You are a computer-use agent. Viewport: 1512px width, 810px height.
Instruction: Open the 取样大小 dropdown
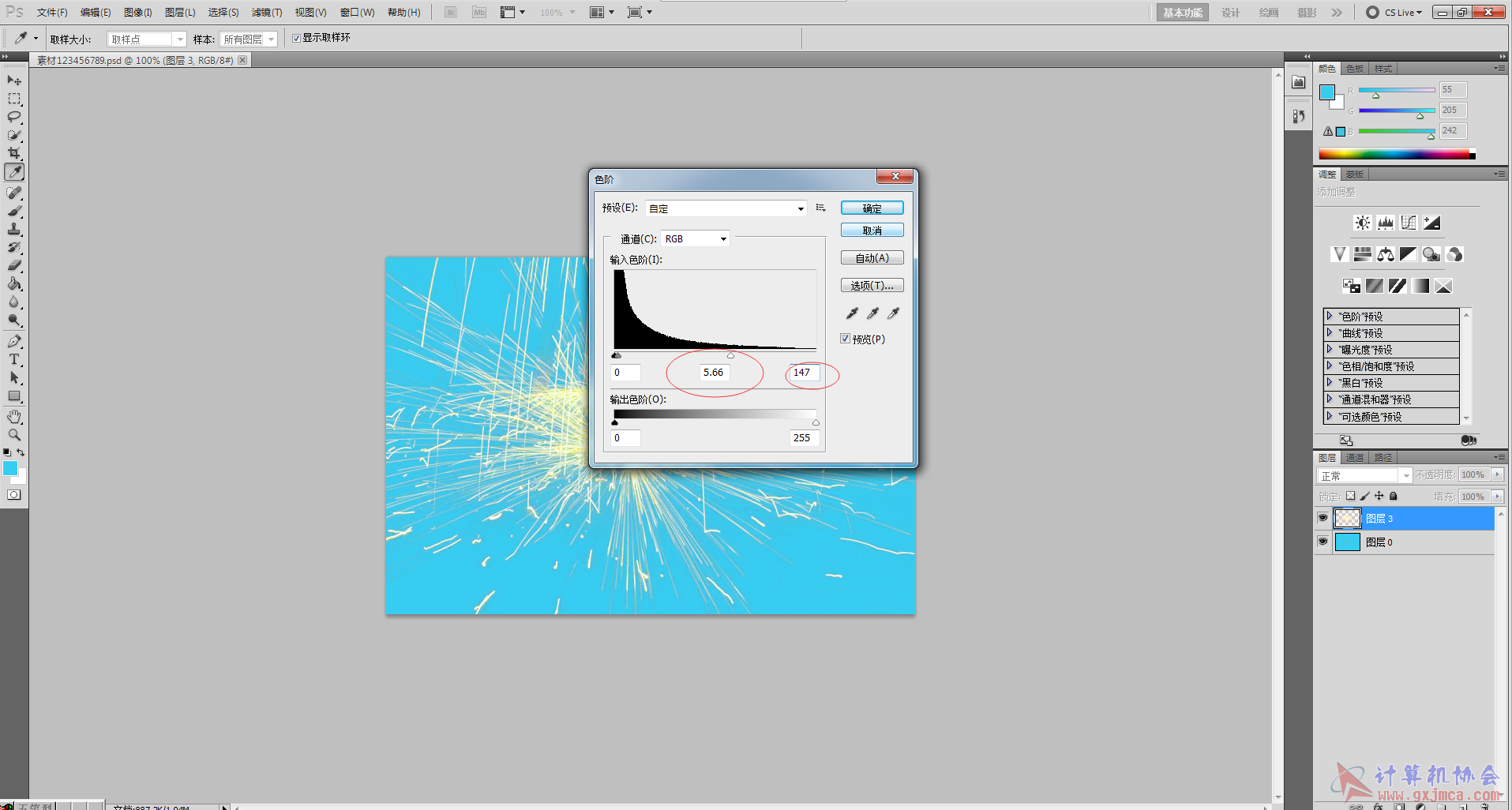click(x=147, y=39)
